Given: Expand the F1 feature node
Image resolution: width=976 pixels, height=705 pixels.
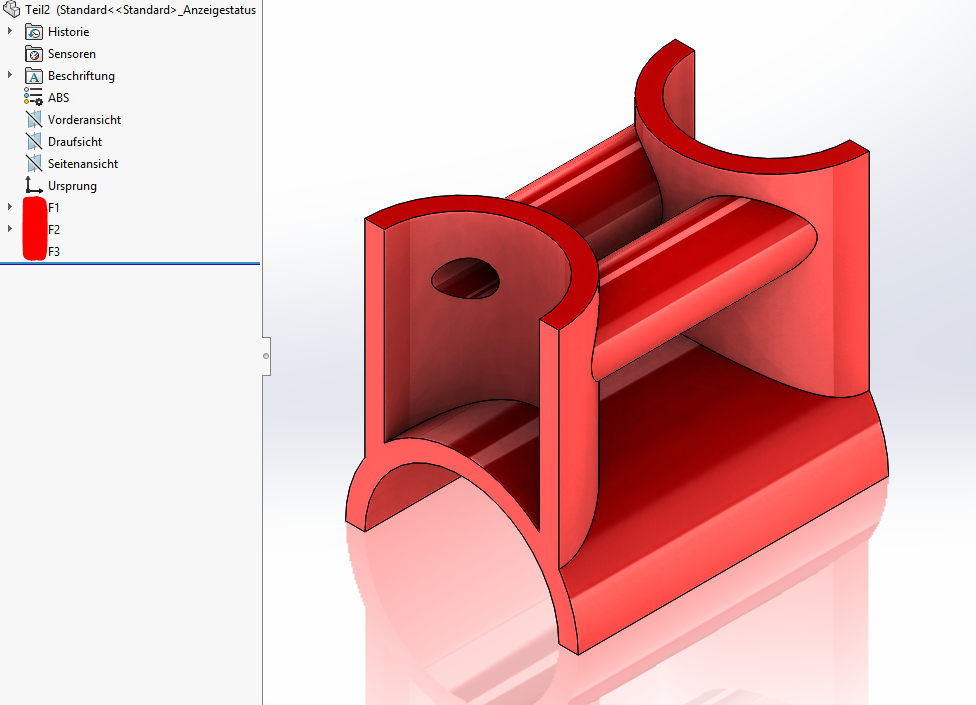Looking at the screenshot, I should [10, 208].
